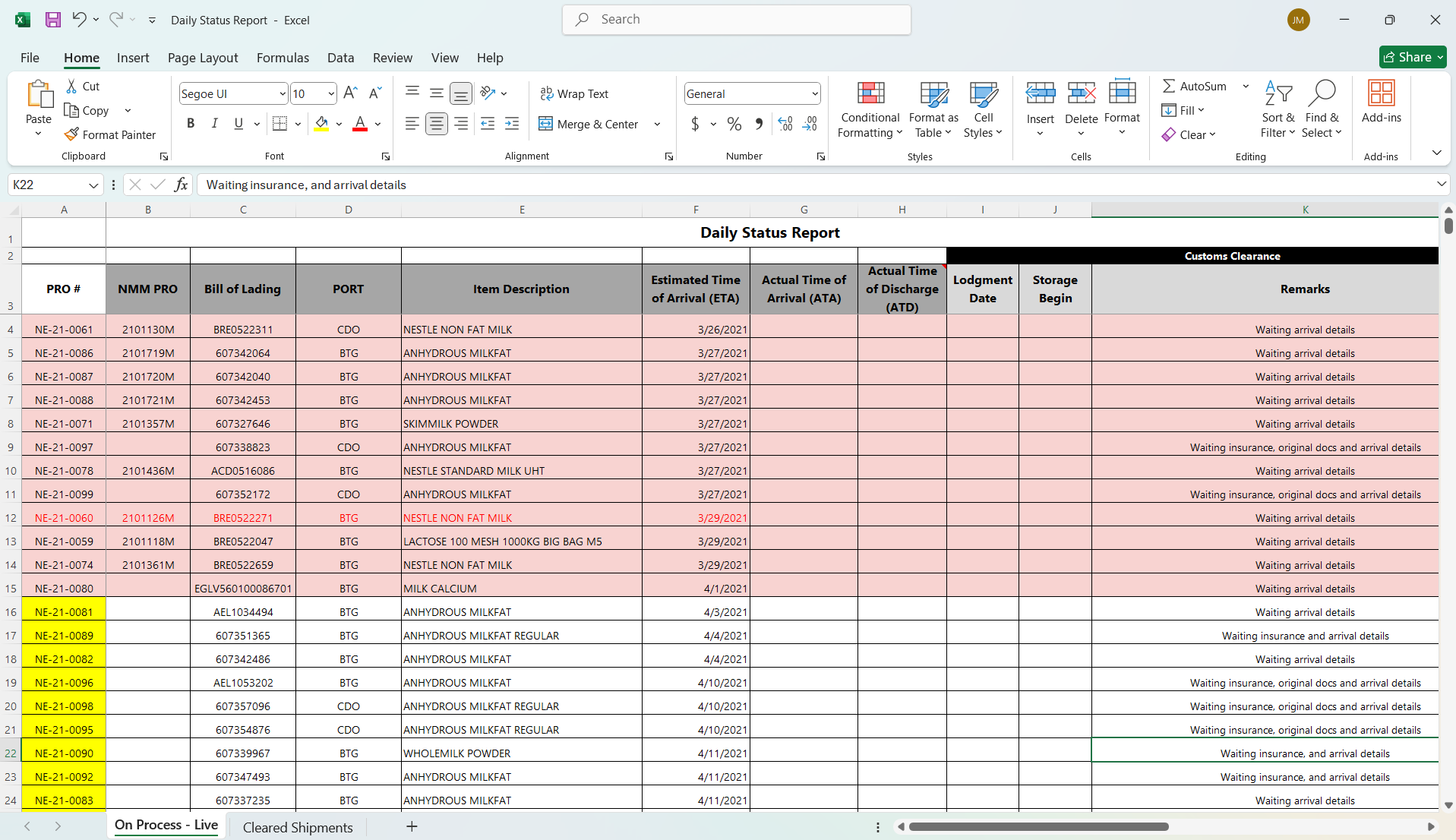Expand the General number format dropdown
This screenshot has height=840, width=1456.
pyautogui.click(x=814, y=93)
